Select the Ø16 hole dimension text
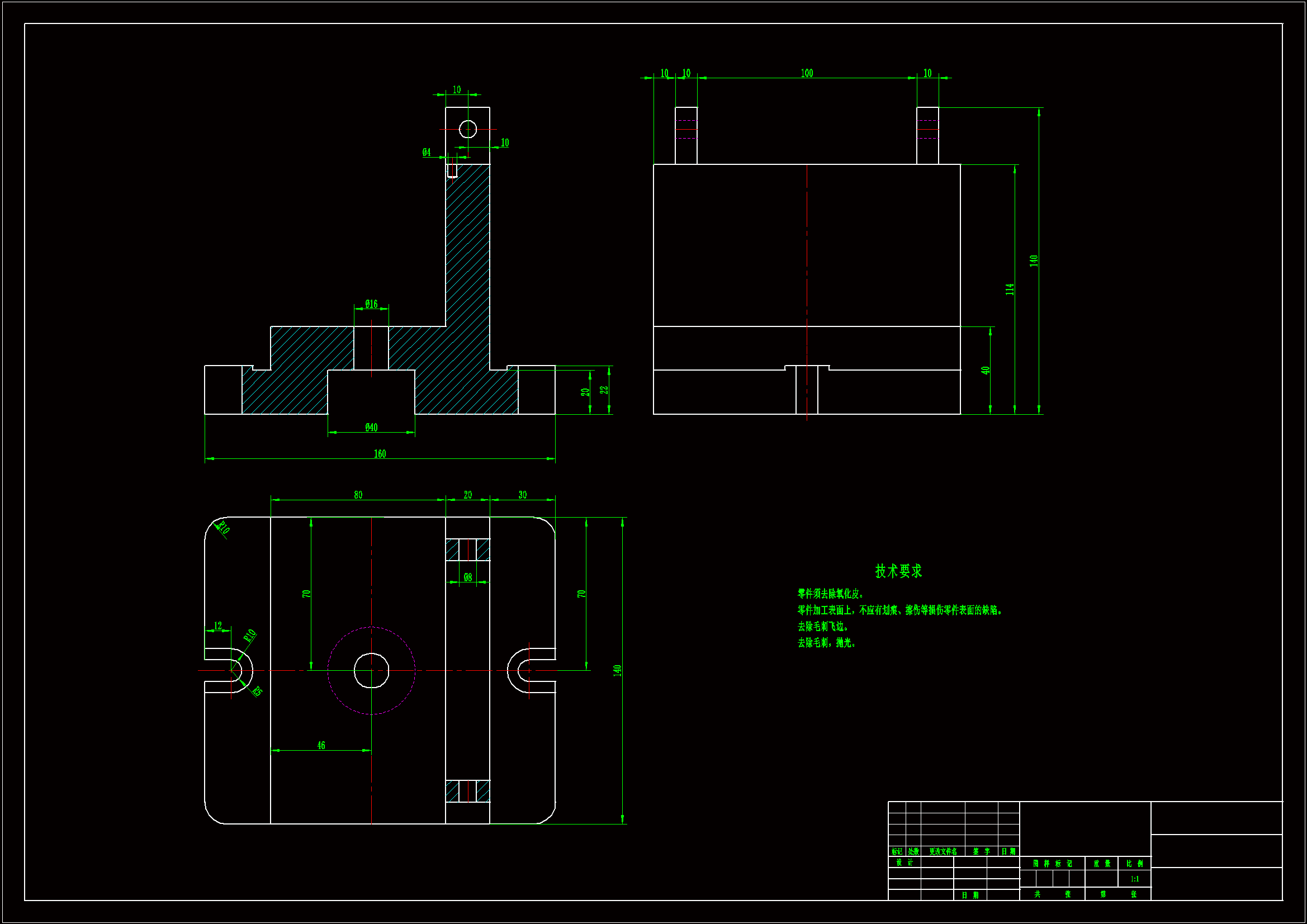Image resolution: width=1307 pixels, height=924 pixels. 371,304
